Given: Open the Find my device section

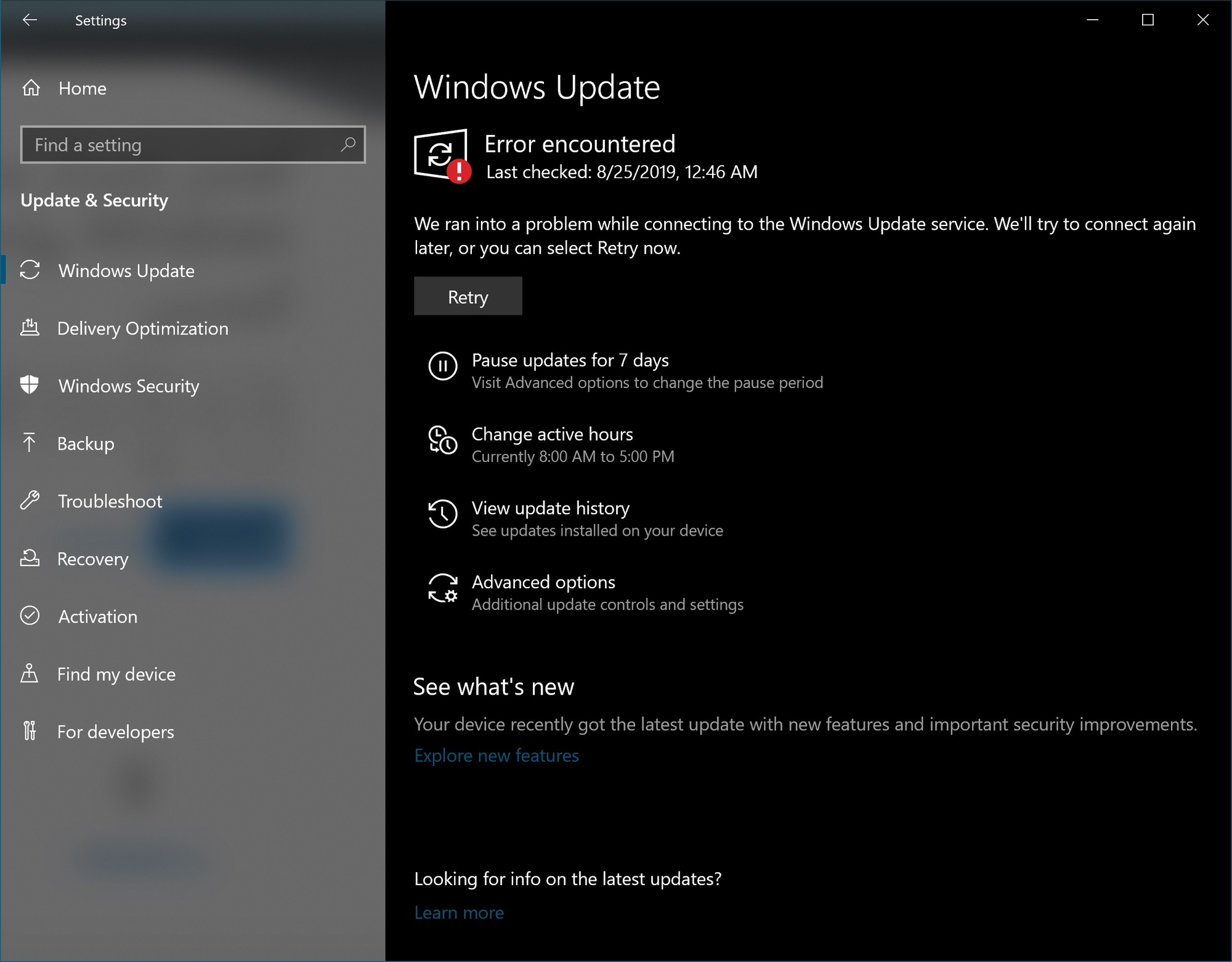Looking at the screenshot, I should [x=116, y=674].
